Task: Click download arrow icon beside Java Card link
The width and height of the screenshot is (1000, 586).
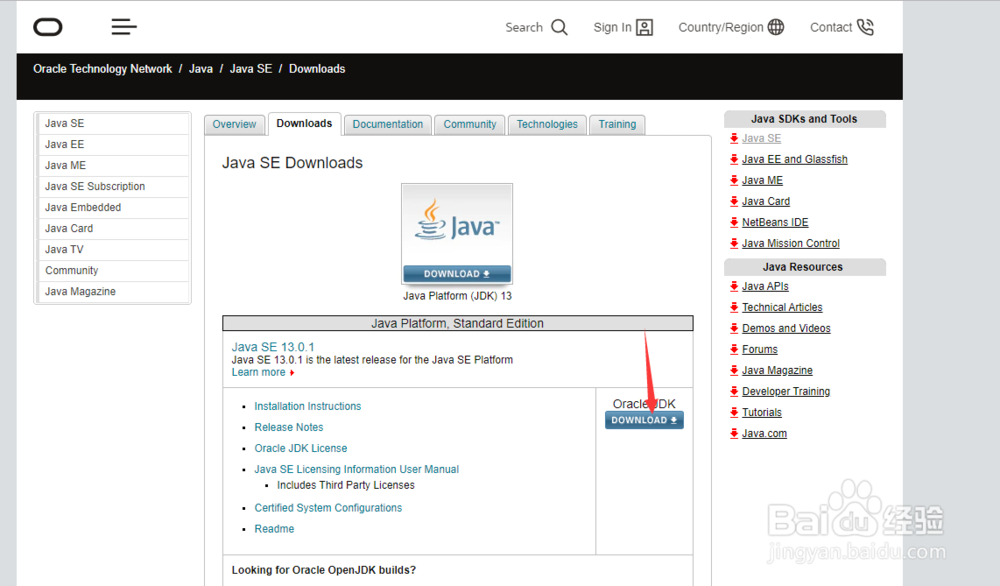Action: (x=734, y=201)
